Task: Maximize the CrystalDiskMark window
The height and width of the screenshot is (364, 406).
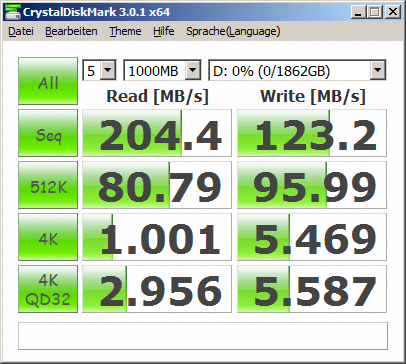Action: click(375, 12)
